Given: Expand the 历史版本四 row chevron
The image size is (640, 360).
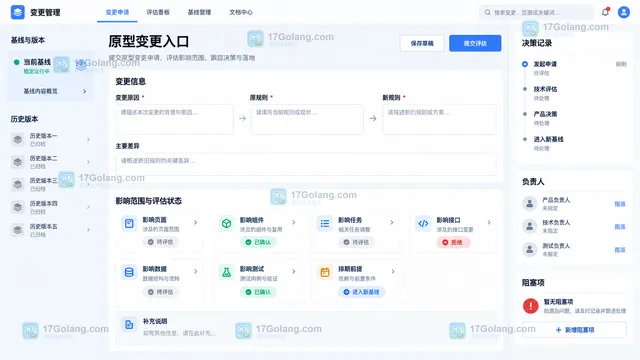Looking at the screenshot, I should [x=88, y=207].
